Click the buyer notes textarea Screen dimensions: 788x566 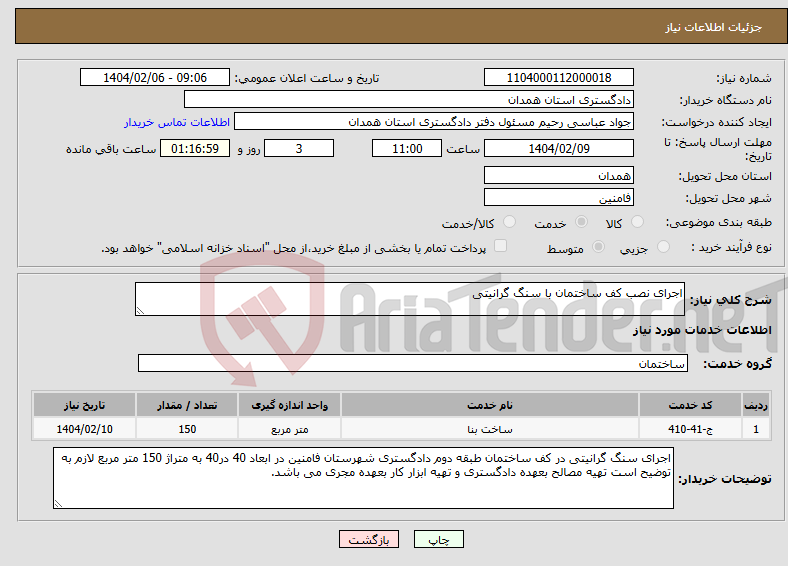[363, 478]
